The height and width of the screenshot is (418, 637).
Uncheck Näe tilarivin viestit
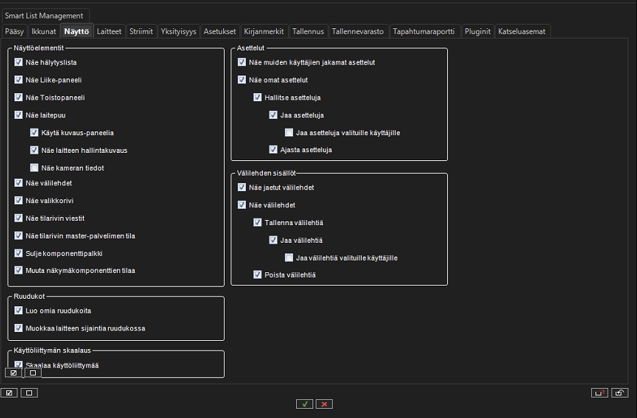pyautogui.click(x=18, y=218)
